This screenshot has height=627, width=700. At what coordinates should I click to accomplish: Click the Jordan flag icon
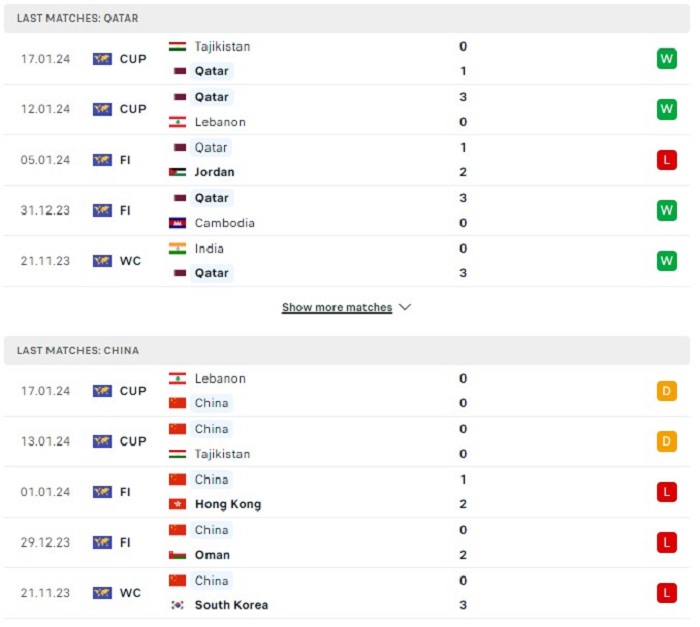pyautogui.click(x=177, y=172)
